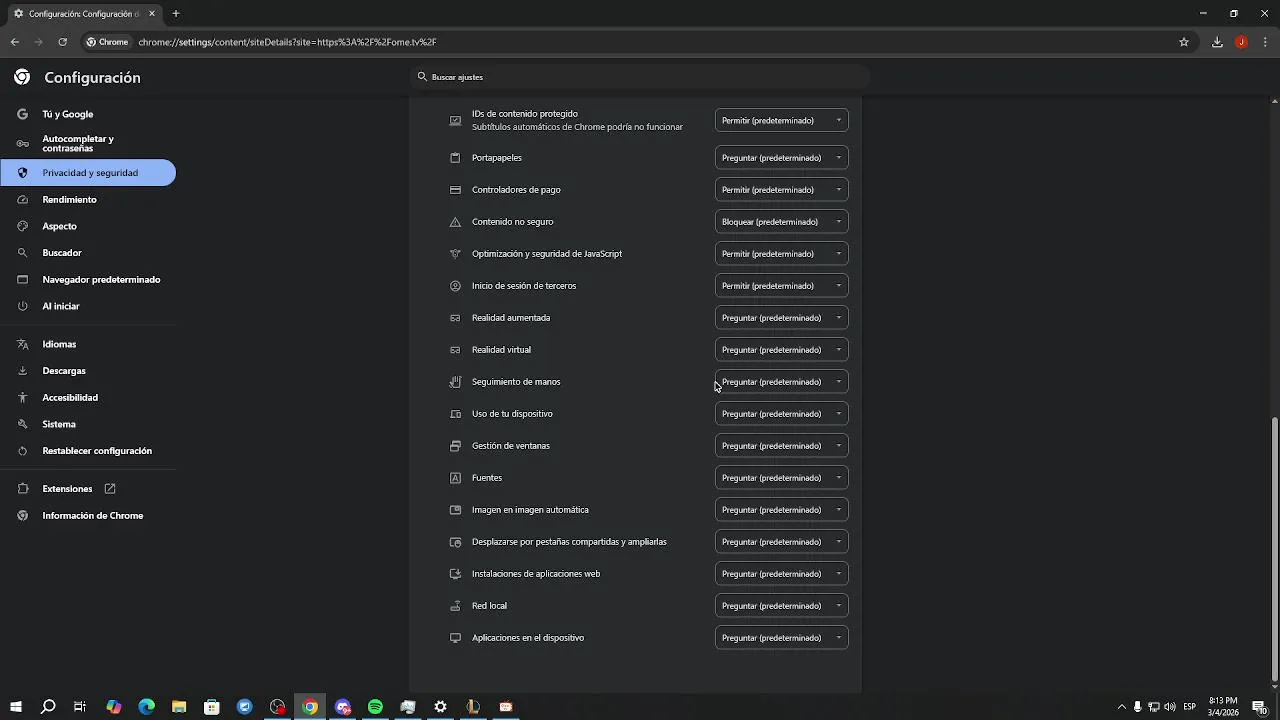Screen dimensions: 1280x720
Task: Click the browser back arrow
Action: point(15,42)
